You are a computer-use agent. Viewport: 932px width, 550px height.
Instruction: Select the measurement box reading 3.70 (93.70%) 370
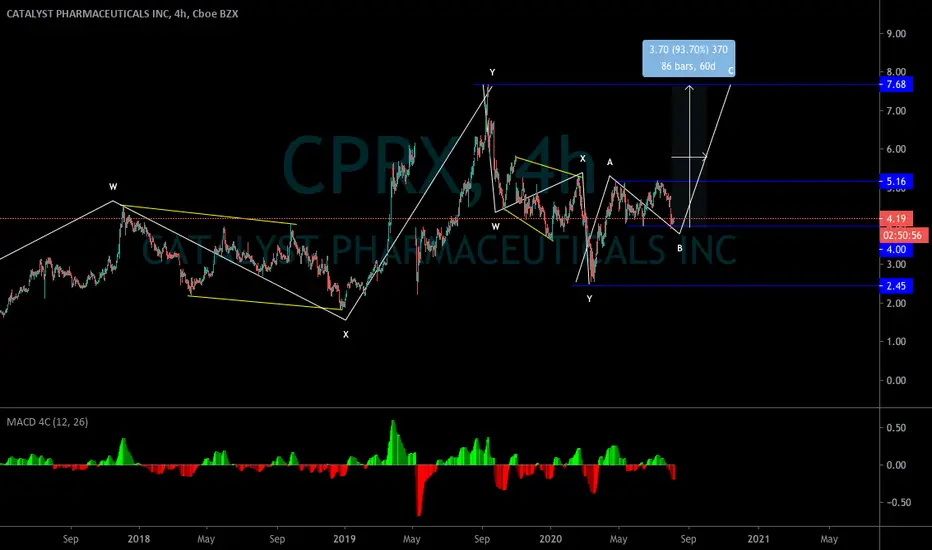tap(688, 58)
